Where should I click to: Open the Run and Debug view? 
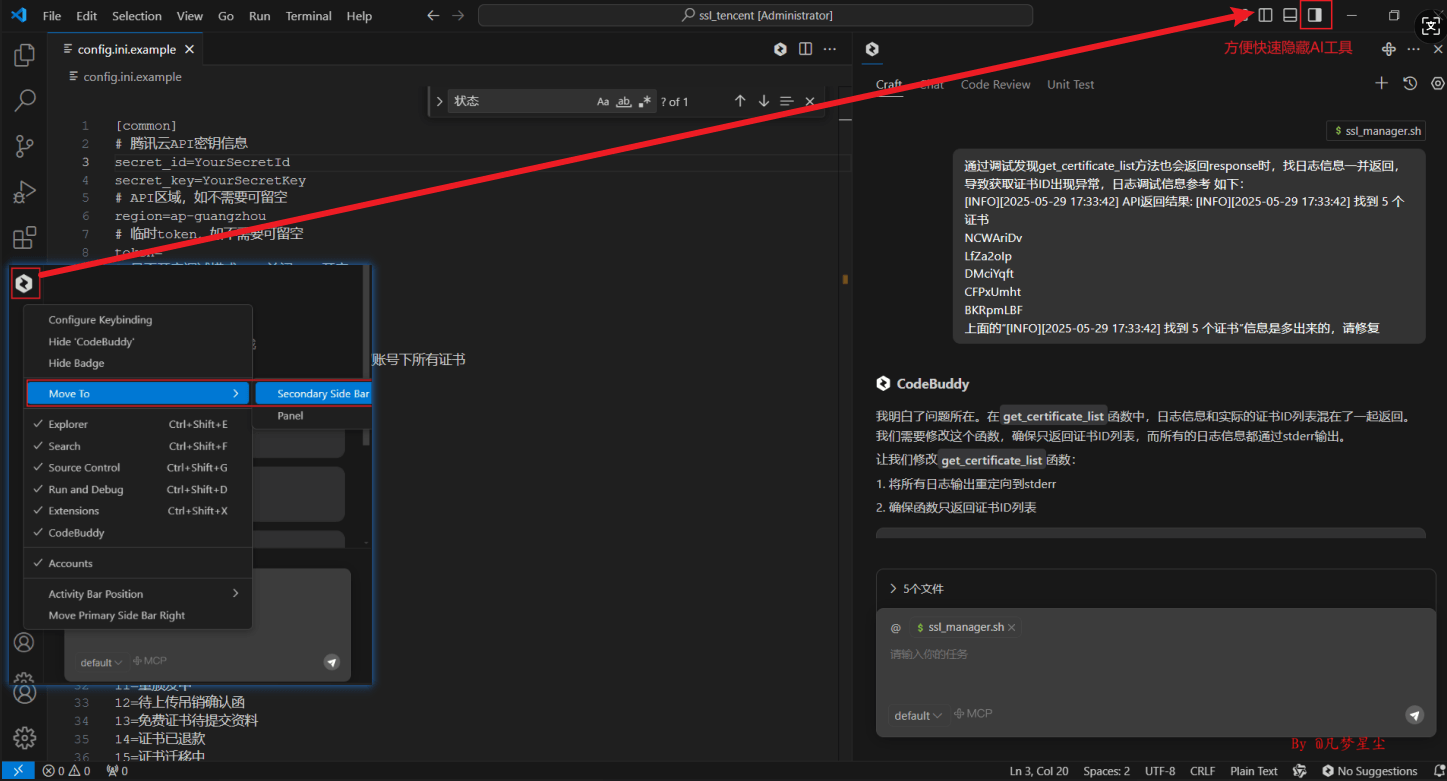(24, 192)
